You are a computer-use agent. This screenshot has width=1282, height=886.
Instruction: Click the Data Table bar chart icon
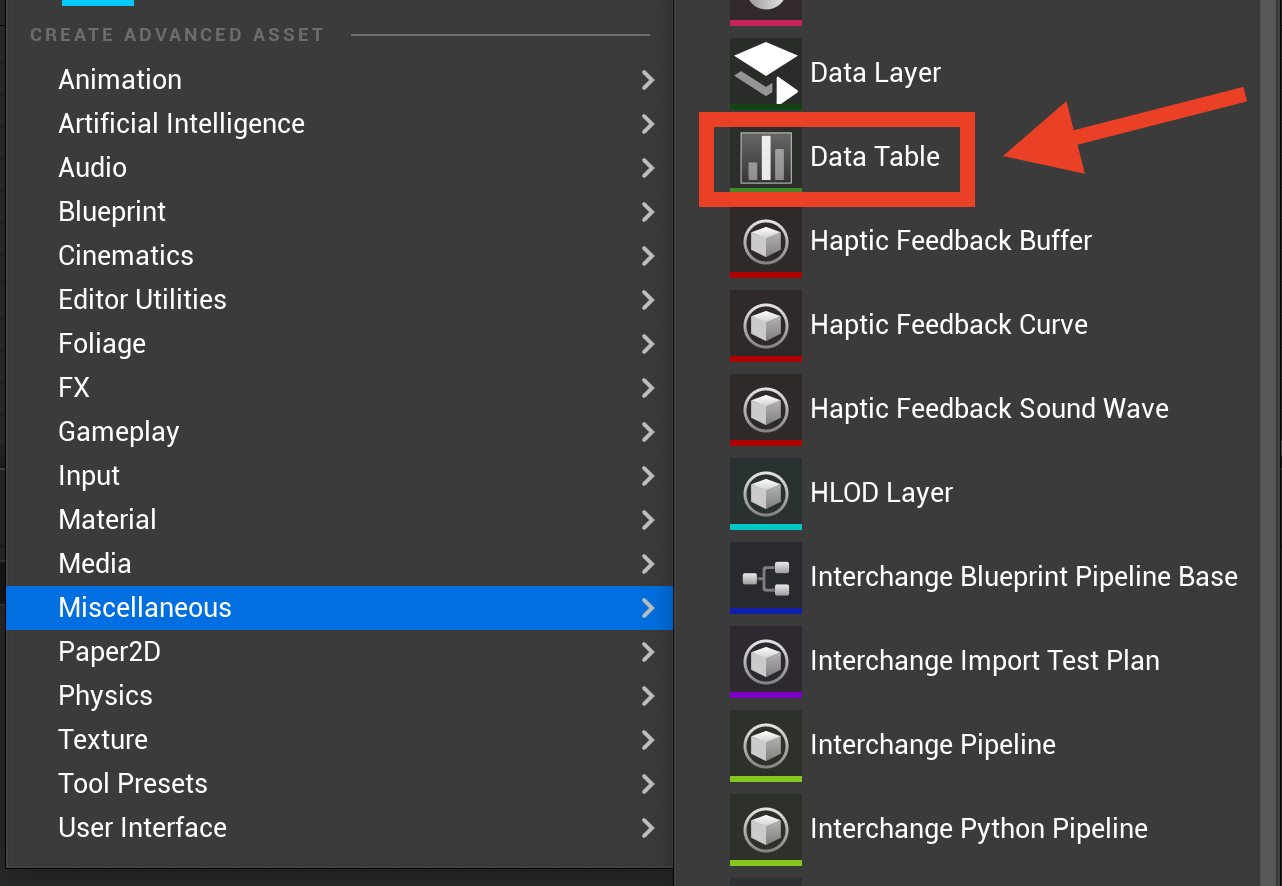tap(766, 157)
